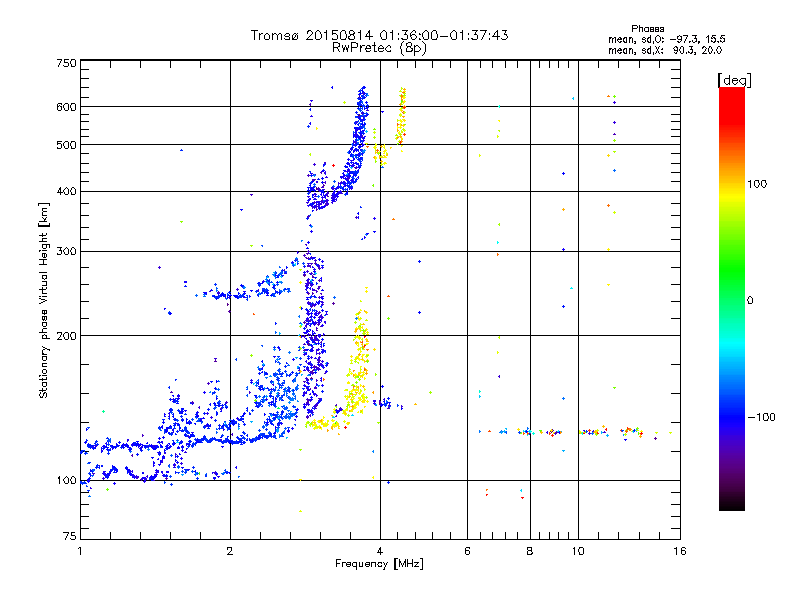Click the x-axis tick label '2'

point(230,551)
